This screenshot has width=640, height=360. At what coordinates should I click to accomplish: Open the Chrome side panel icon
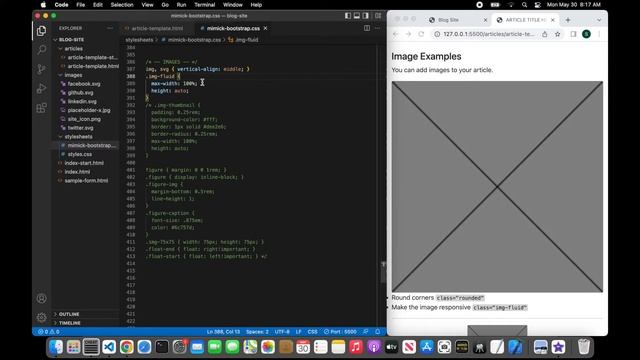pyautogui.click(x=573, y=34)
